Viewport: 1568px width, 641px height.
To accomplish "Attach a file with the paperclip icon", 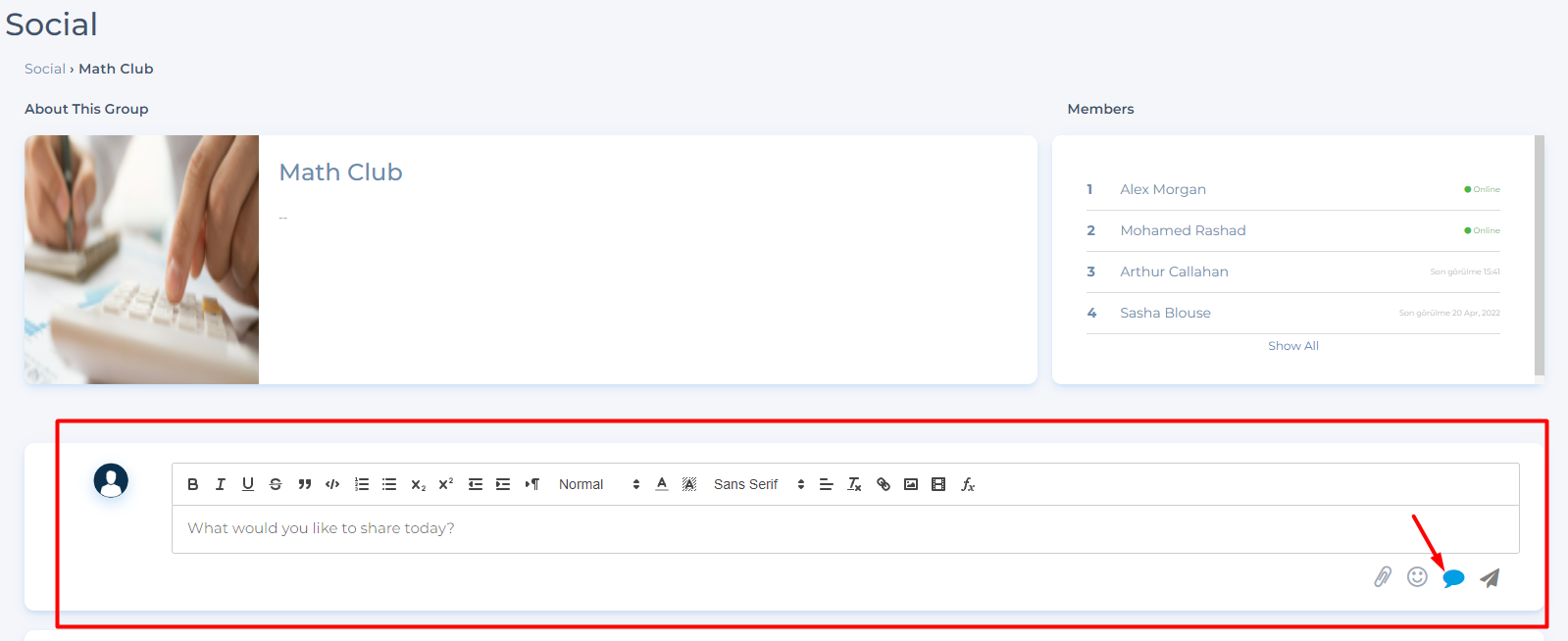I will tap(1383, 577).
